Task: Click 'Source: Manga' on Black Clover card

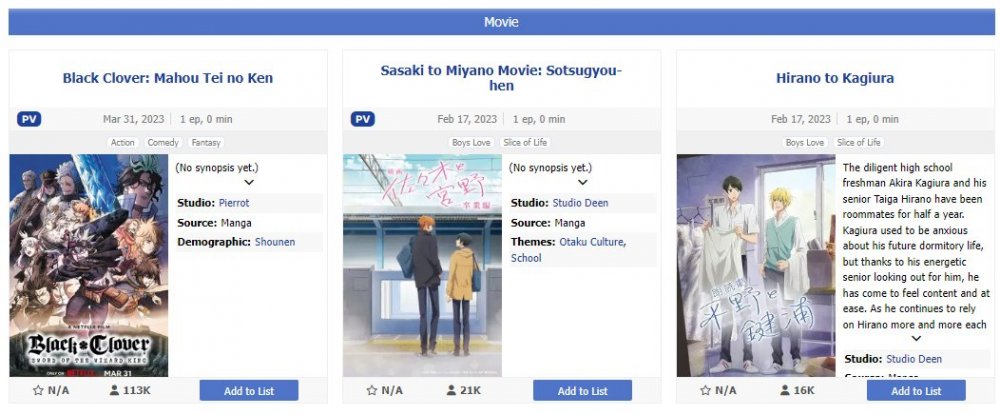Action: coord(214,223)
